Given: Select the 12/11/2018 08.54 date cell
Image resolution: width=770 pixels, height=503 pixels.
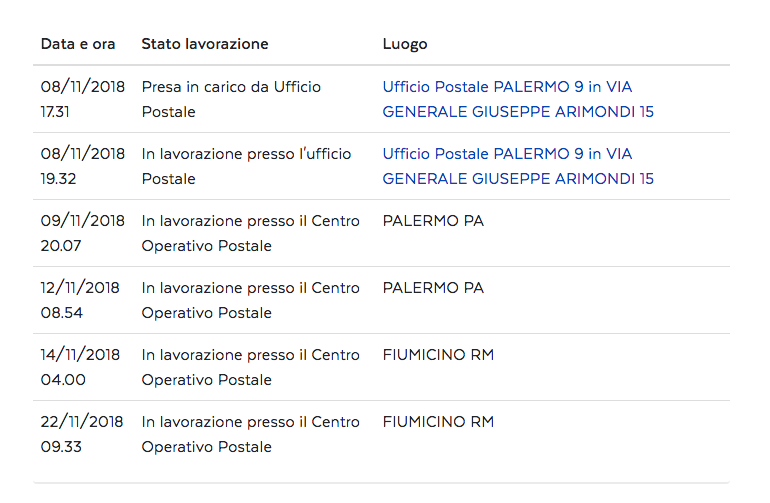Looking at the screenshot, I should (x=80, y=300).
